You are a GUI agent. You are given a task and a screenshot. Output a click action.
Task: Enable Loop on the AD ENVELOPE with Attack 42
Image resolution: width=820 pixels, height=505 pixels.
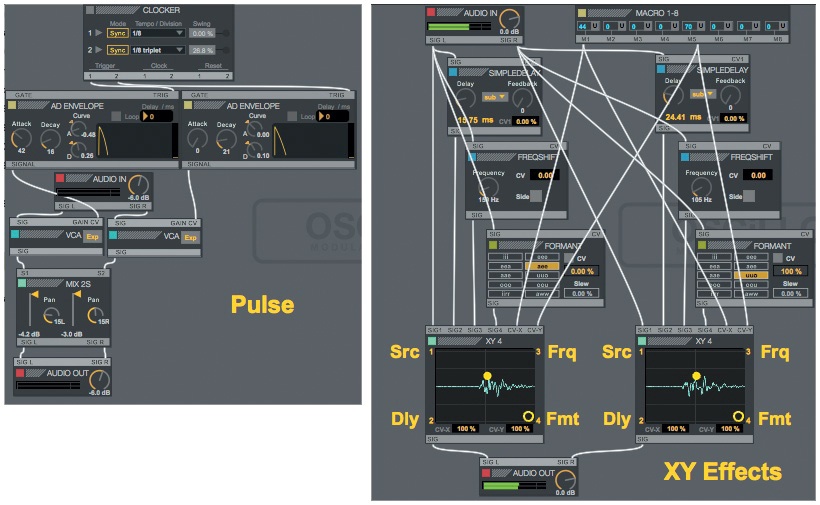116,116
